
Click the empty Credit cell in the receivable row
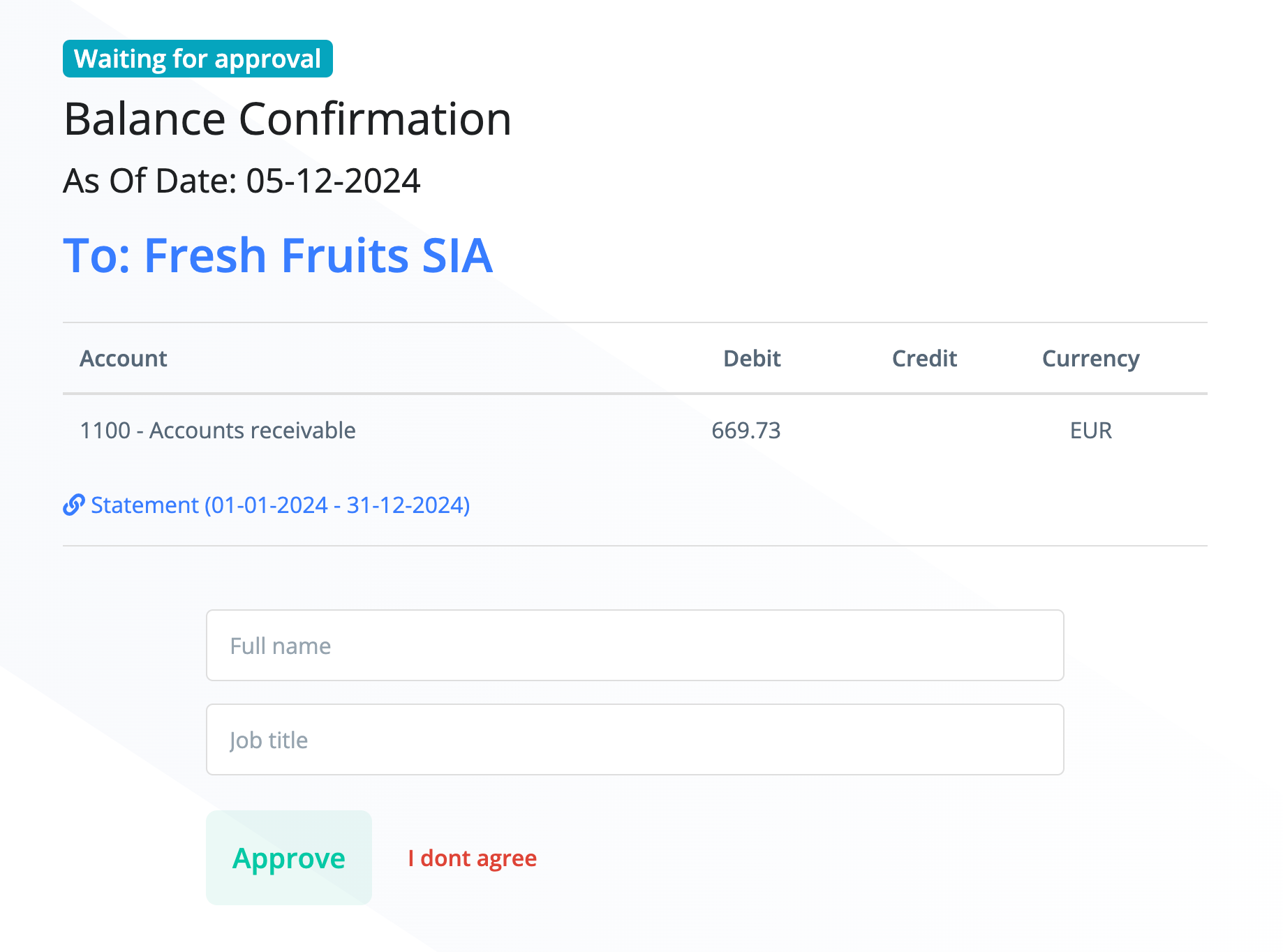point(924,431)
